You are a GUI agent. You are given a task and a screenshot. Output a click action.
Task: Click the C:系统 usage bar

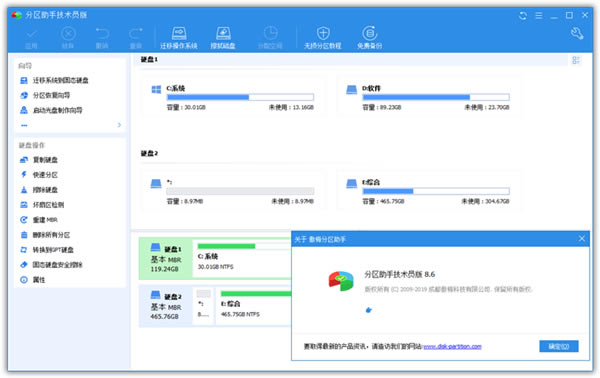tap(240, 97)
